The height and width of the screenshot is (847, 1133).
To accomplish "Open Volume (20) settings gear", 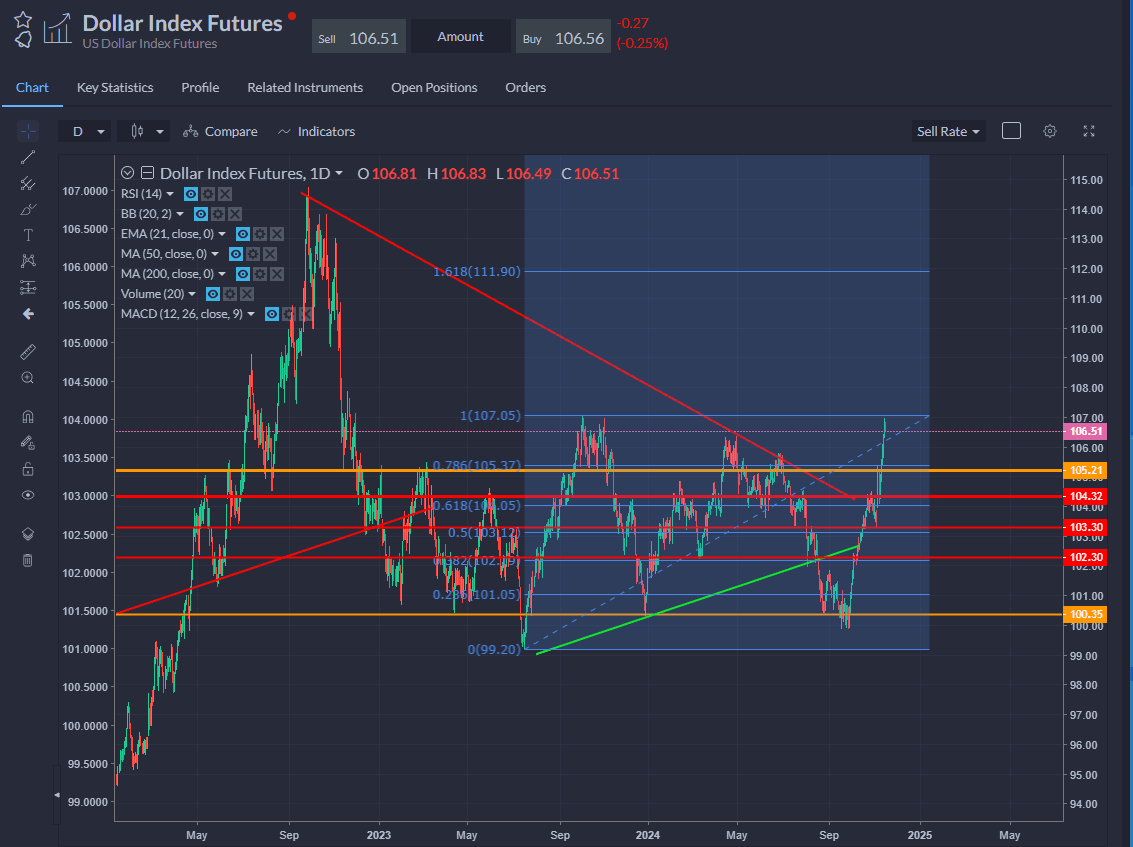I will (x=230, y=294).
